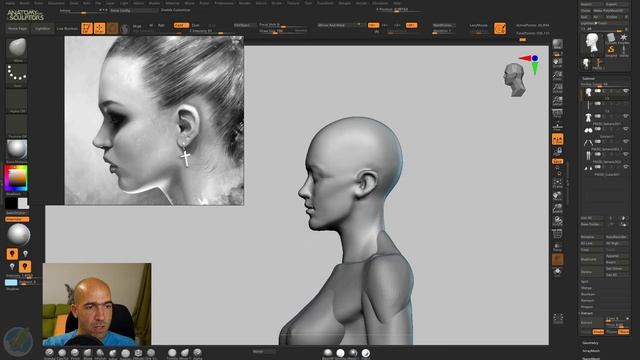Toggle visibility eye of head subtool

click(626, 91)
